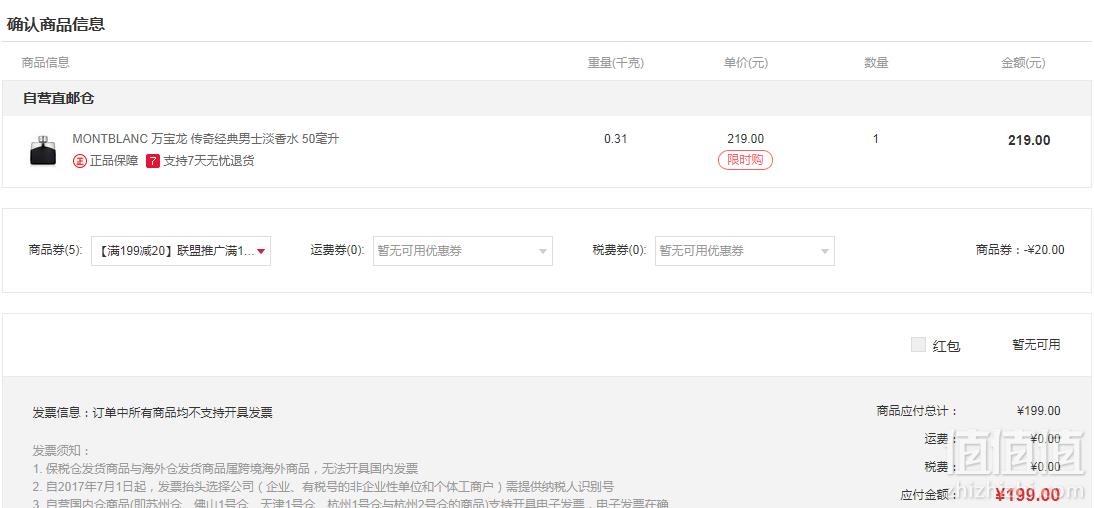Click the 商品信息 column header
Screen dimensions: 1094x508
45,63
